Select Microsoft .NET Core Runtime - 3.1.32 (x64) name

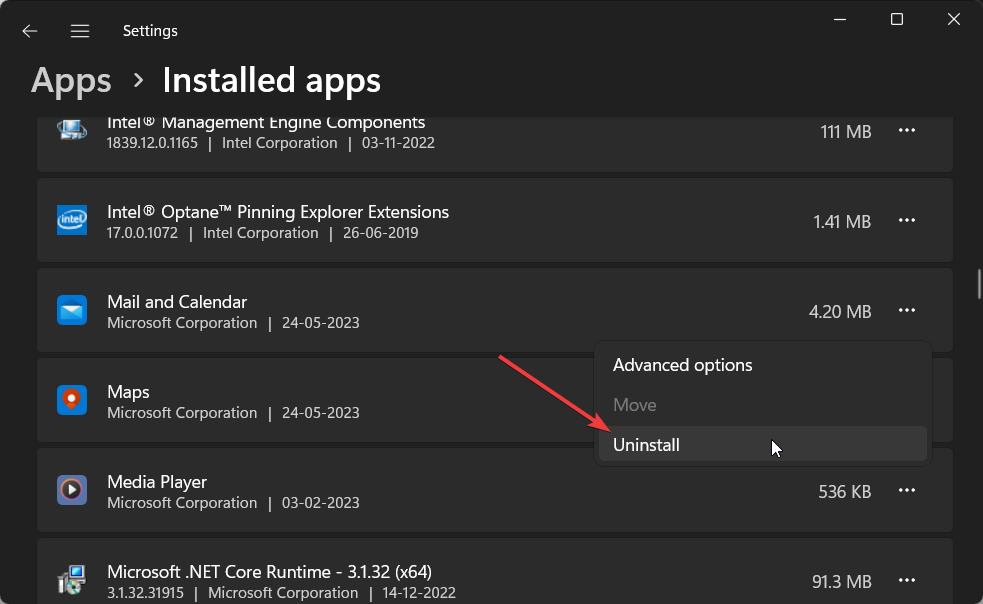270,572
